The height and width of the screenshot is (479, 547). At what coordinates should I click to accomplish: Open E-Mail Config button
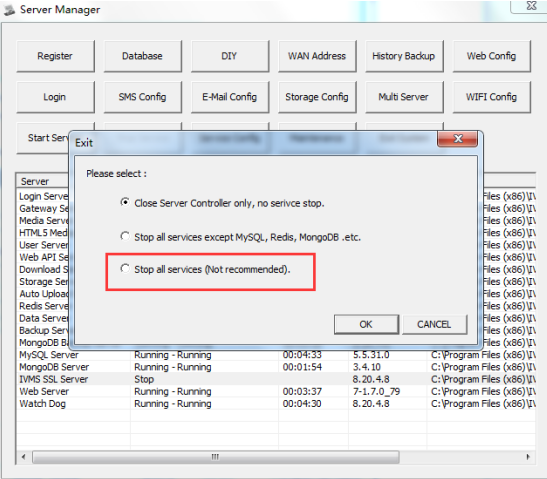tap(230, 97)
